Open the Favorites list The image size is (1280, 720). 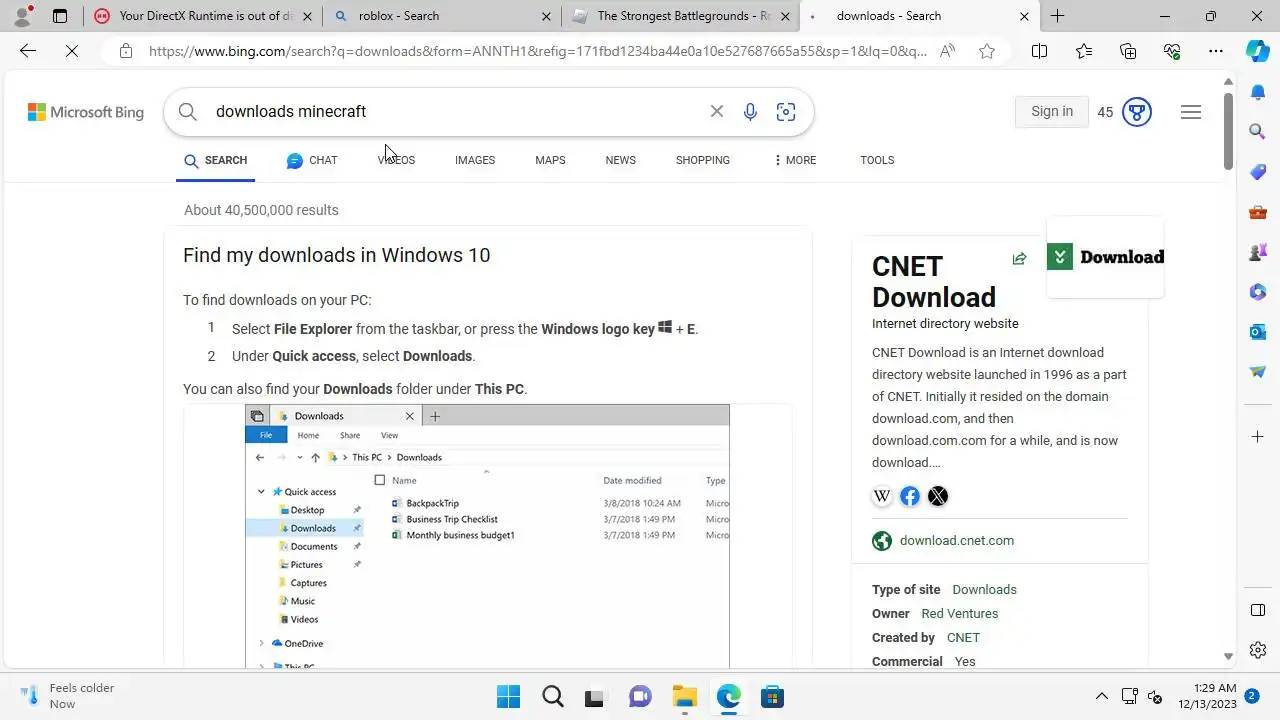[1084, 51]
